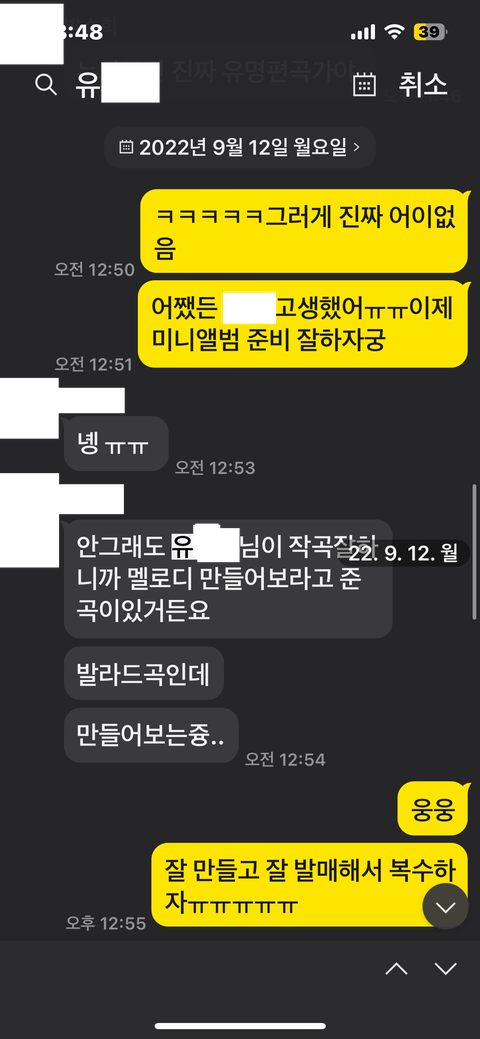Image resolution: width=480 pixels, height=1039 pixels.
Task: Tap the search input field text
Action: [x=117, y=85]
